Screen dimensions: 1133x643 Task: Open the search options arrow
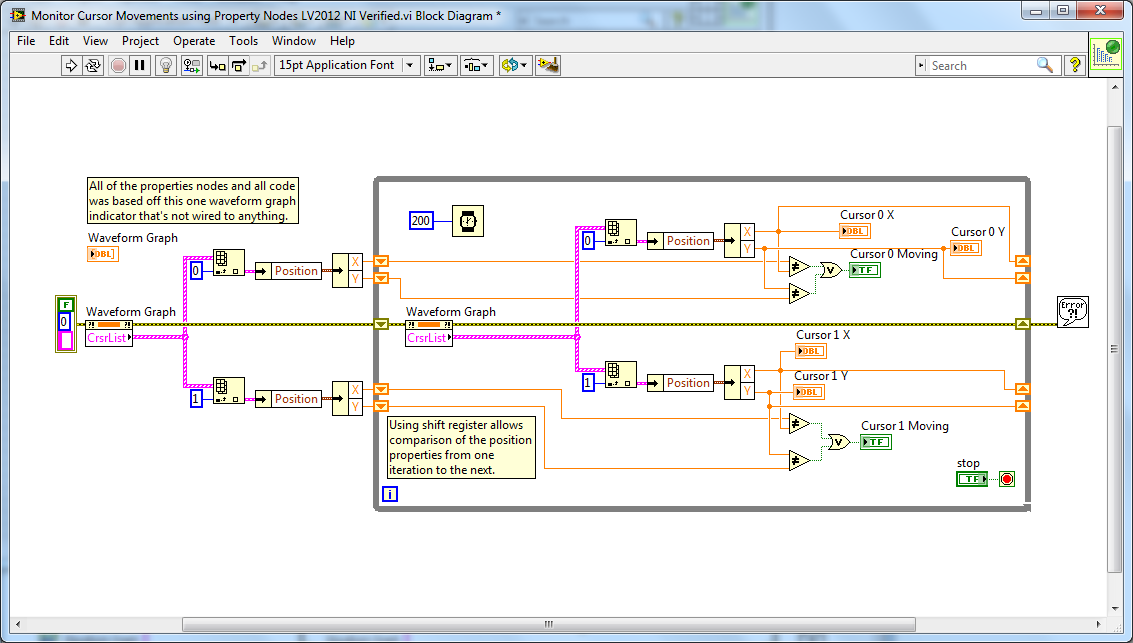click(921, 66)
